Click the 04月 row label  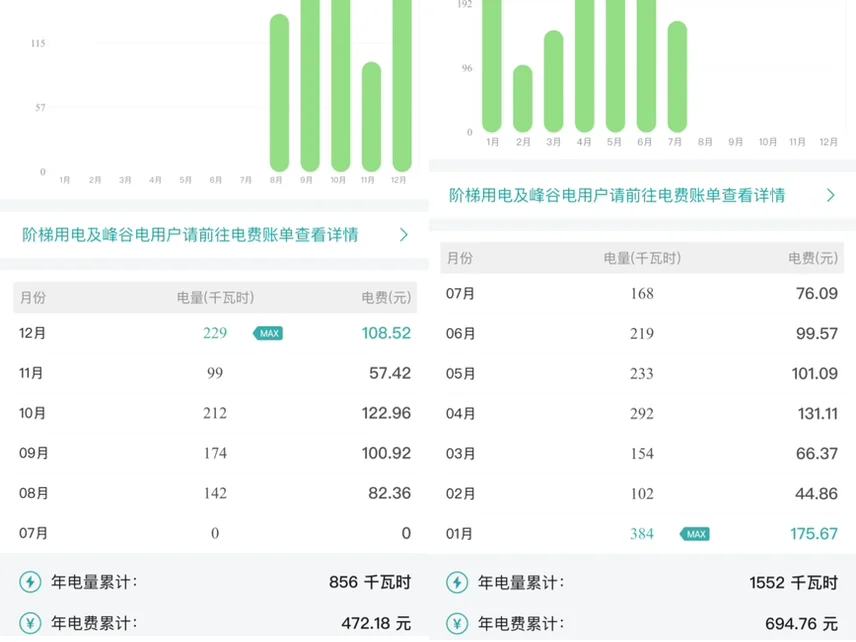pyautogui.click(x=460, y=414)
